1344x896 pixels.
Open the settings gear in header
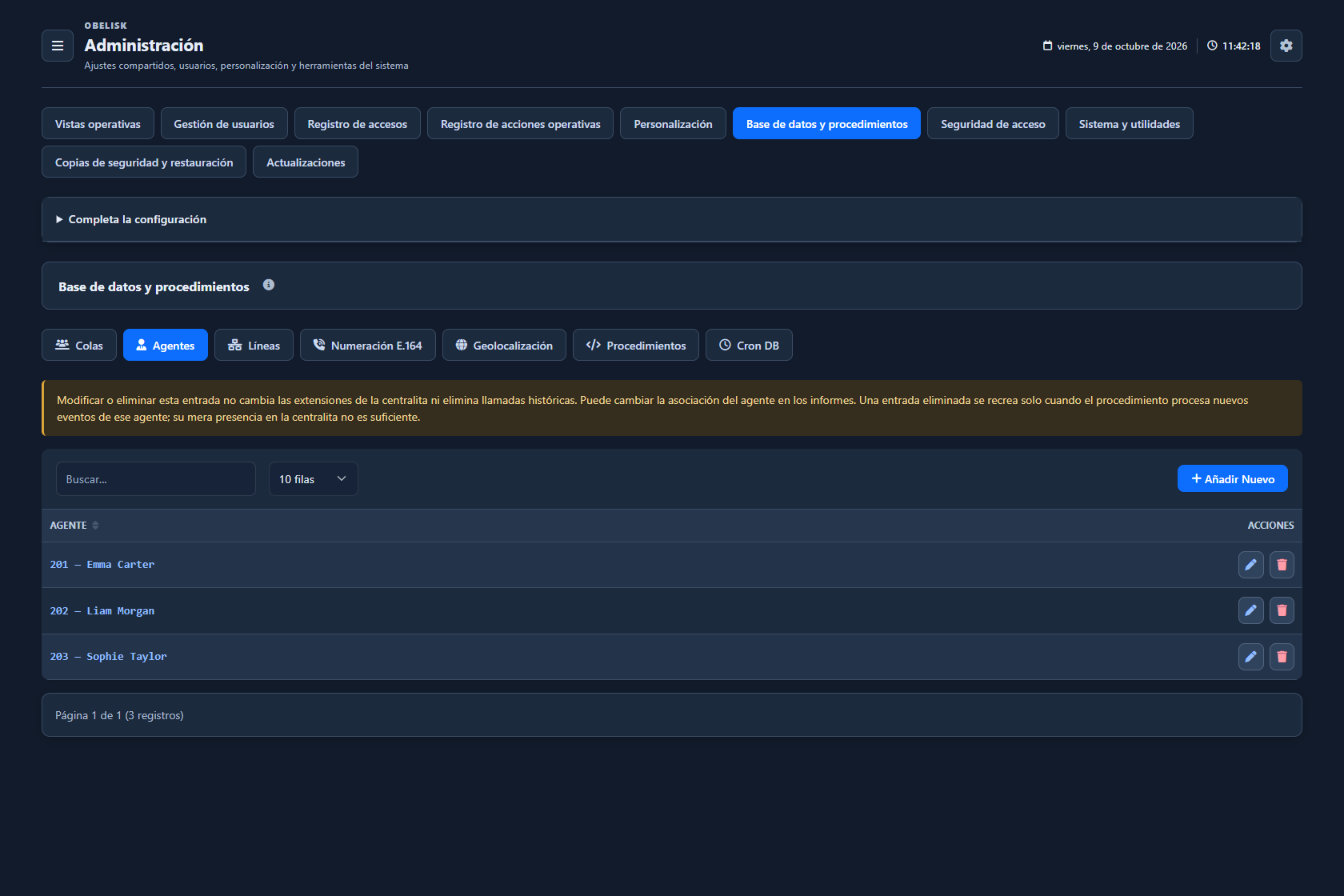(x=1286, y=46)
